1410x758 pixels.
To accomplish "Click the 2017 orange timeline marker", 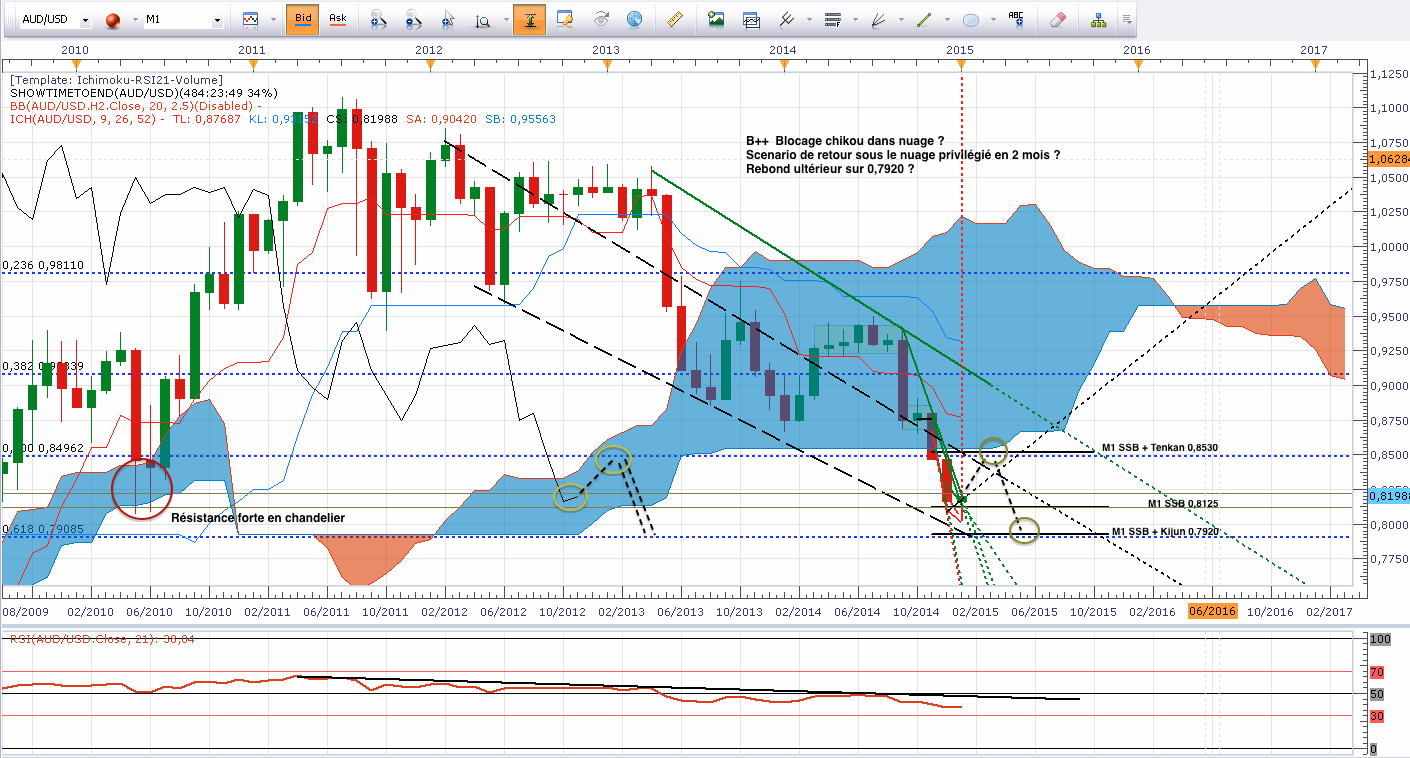I will 1314,64.
